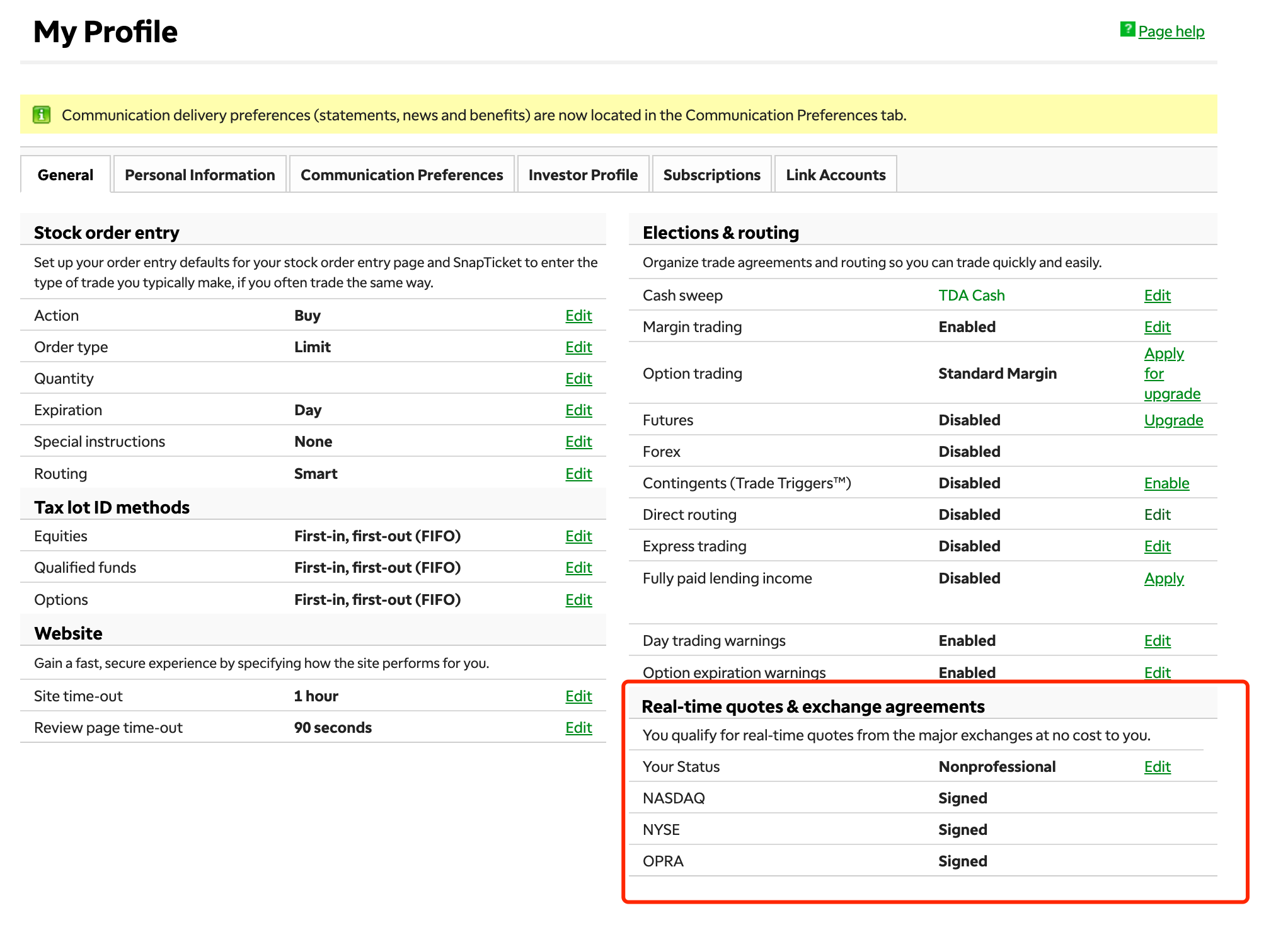Edit Qualified funds tax lot method
The width and height of the screenshot is (1288, 925).
coord(578,568)
